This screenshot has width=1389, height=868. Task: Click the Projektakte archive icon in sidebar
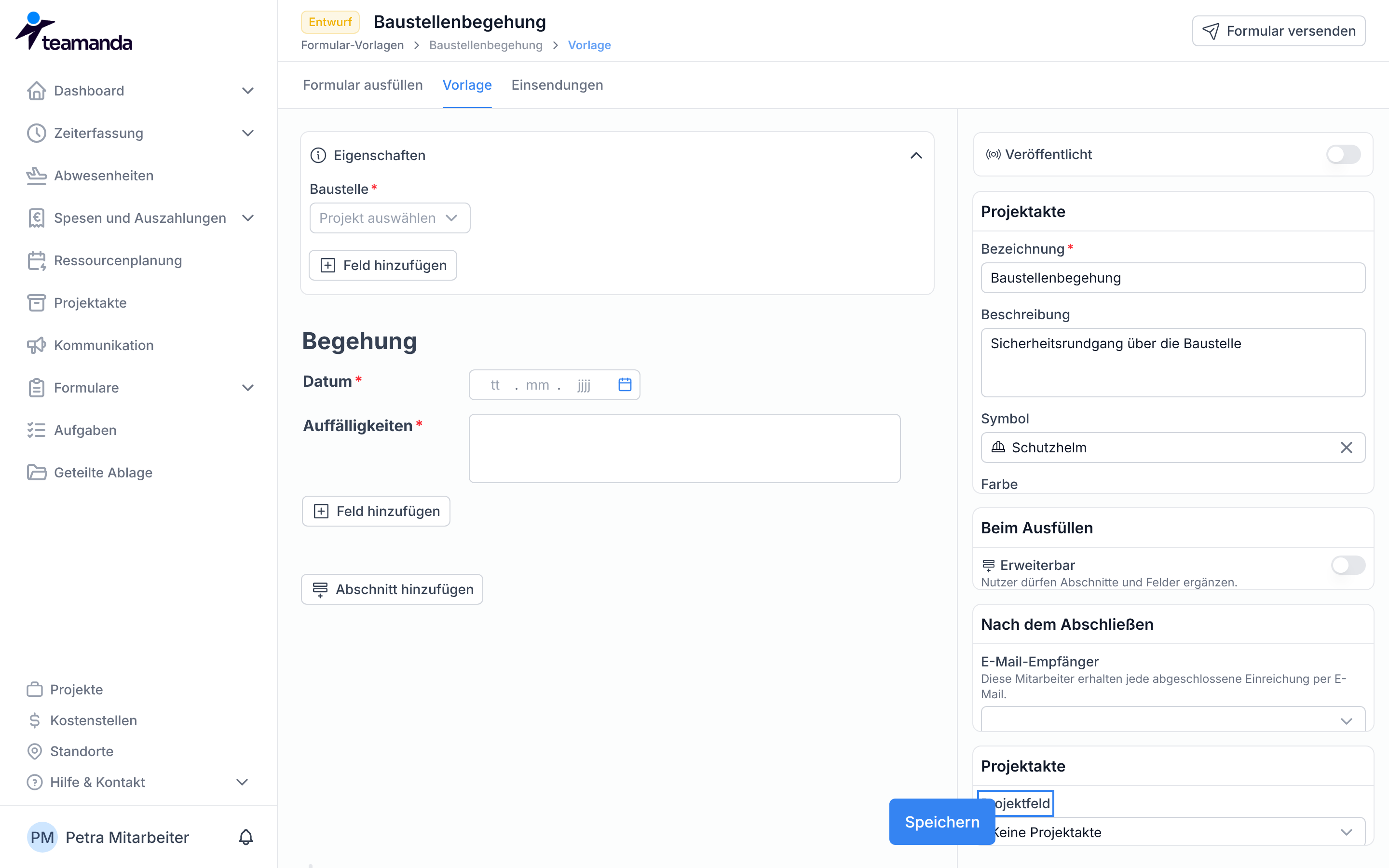pyautogui.click(x=36, y=303)
